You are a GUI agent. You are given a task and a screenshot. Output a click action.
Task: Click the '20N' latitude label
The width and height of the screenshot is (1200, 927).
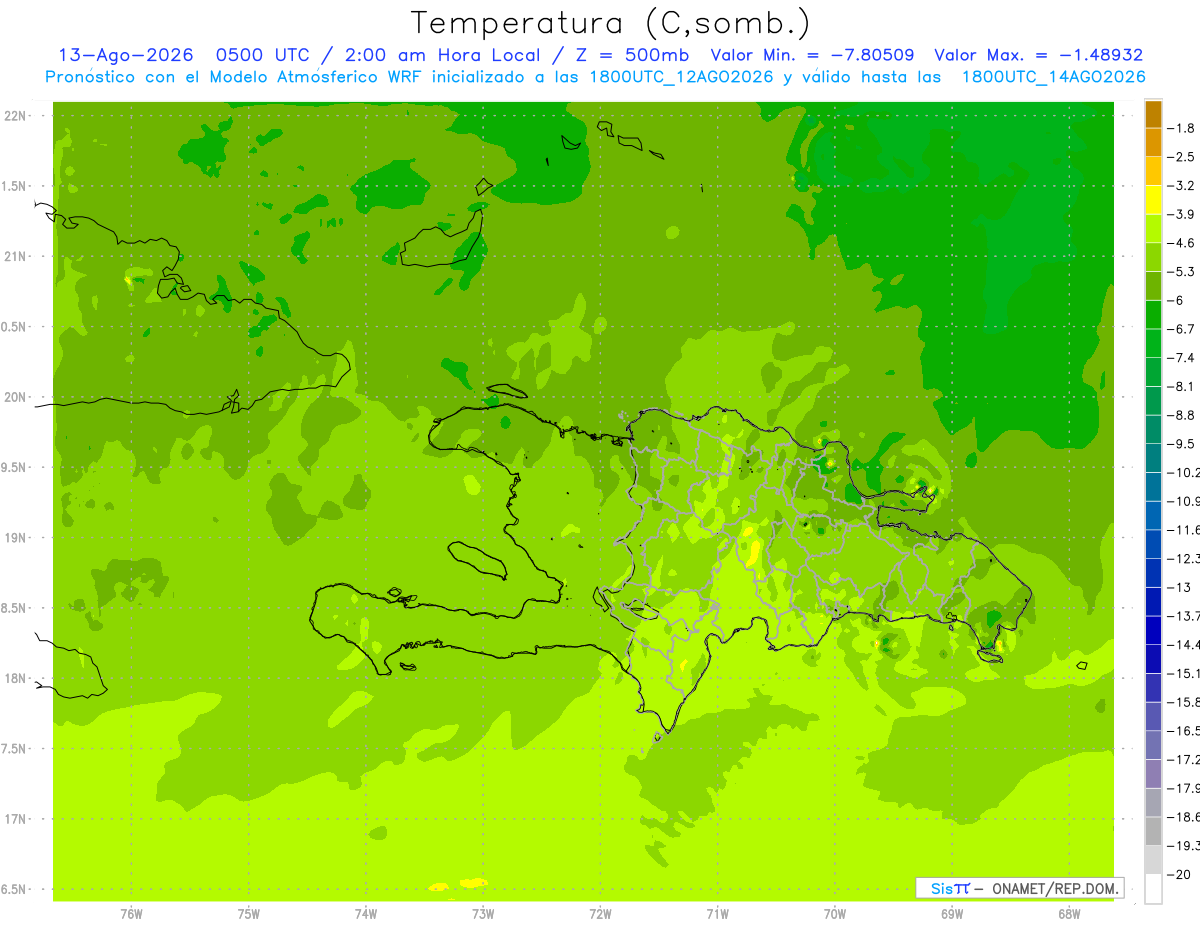tap(15, 397)
